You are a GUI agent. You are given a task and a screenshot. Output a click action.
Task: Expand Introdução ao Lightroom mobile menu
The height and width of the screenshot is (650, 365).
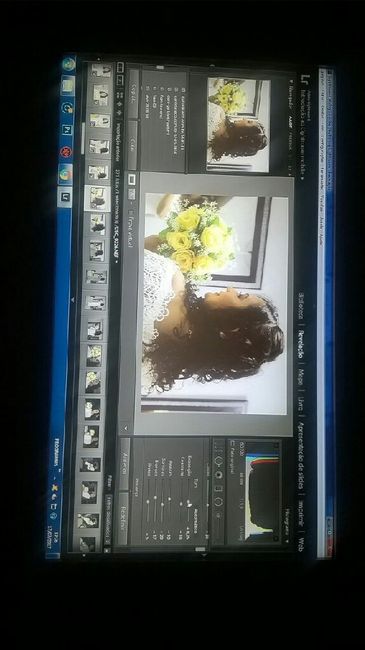point(302,178)
